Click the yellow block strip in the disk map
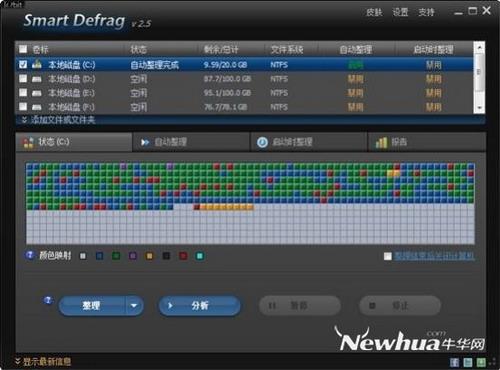 227,207
